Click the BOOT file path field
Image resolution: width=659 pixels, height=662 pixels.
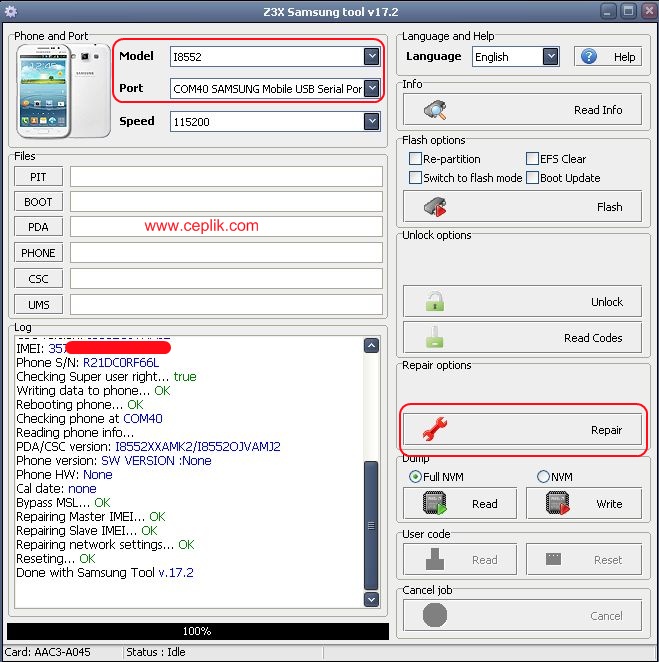click(226, 202)
